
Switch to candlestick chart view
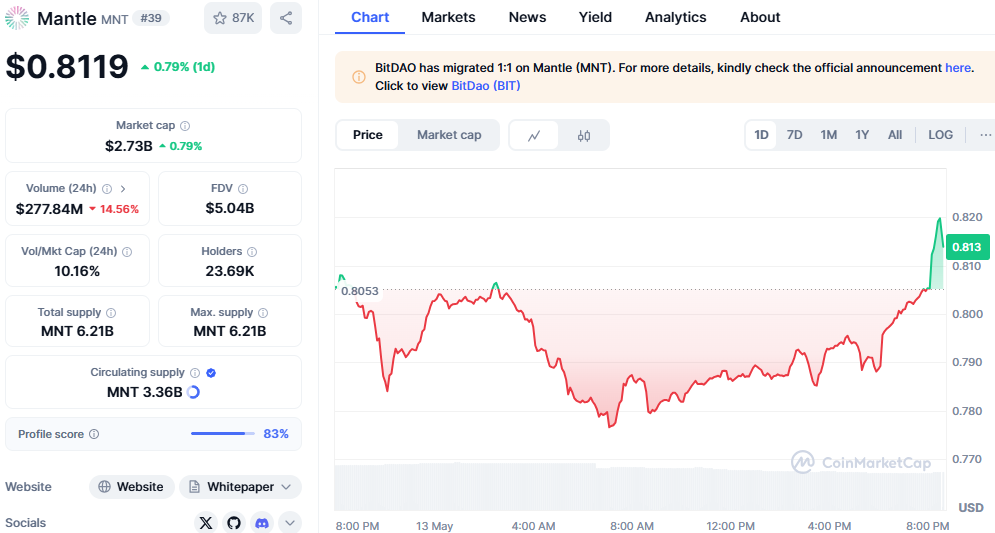pos(584,135)
